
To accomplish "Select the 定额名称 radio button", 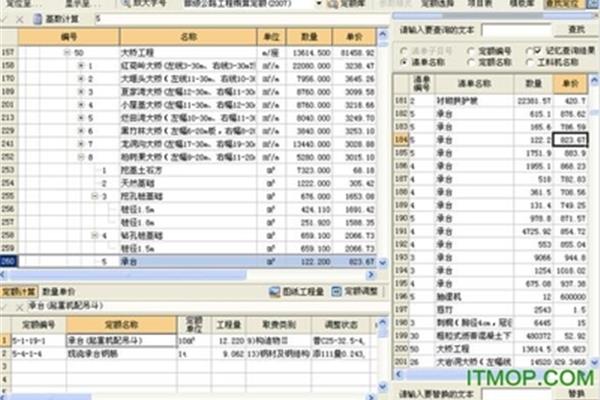I will pyautogui.click(x=471, y=62).
